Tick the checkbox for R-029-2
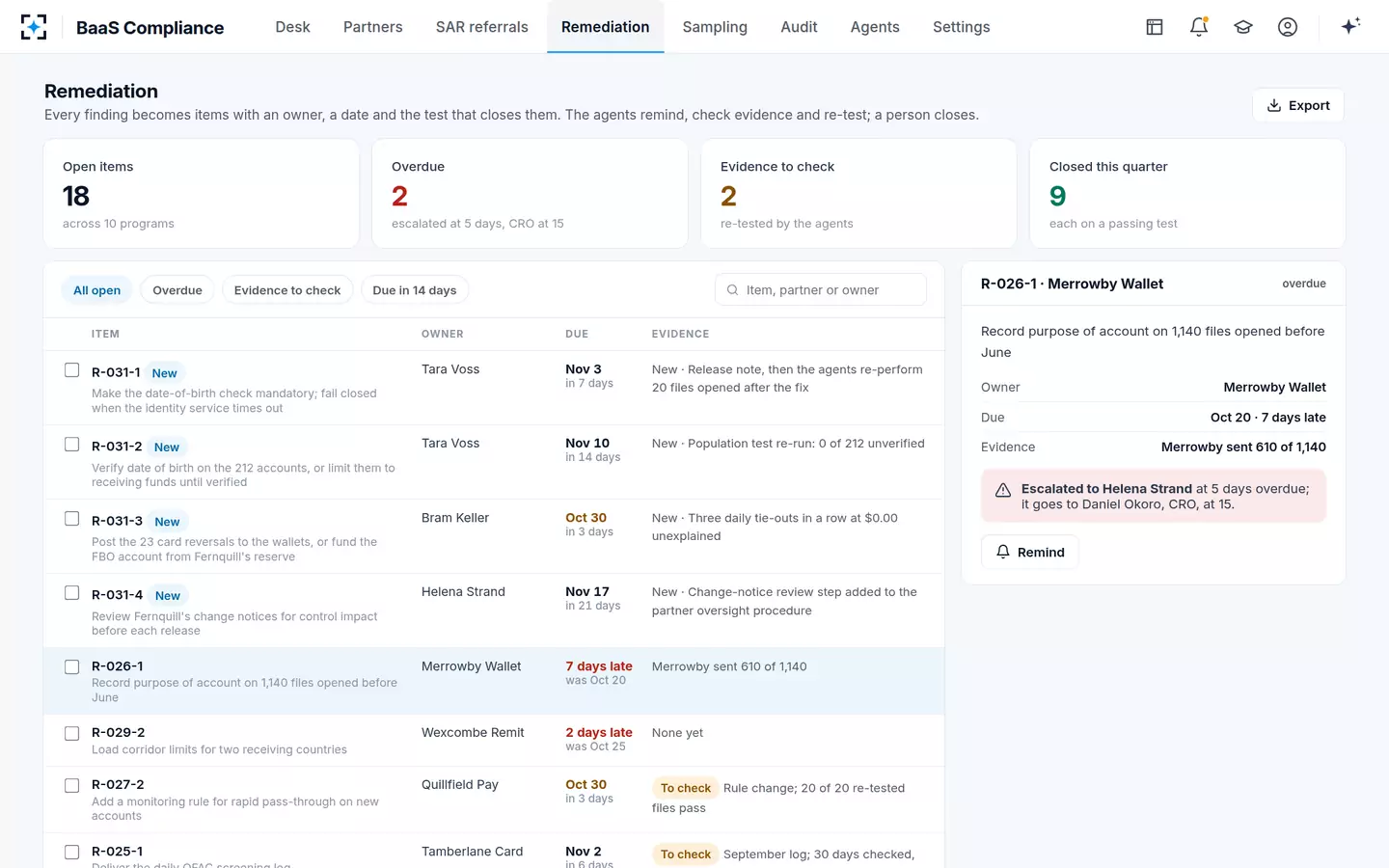Viewport: 1389px width, 868px height. tap(71, 734)
